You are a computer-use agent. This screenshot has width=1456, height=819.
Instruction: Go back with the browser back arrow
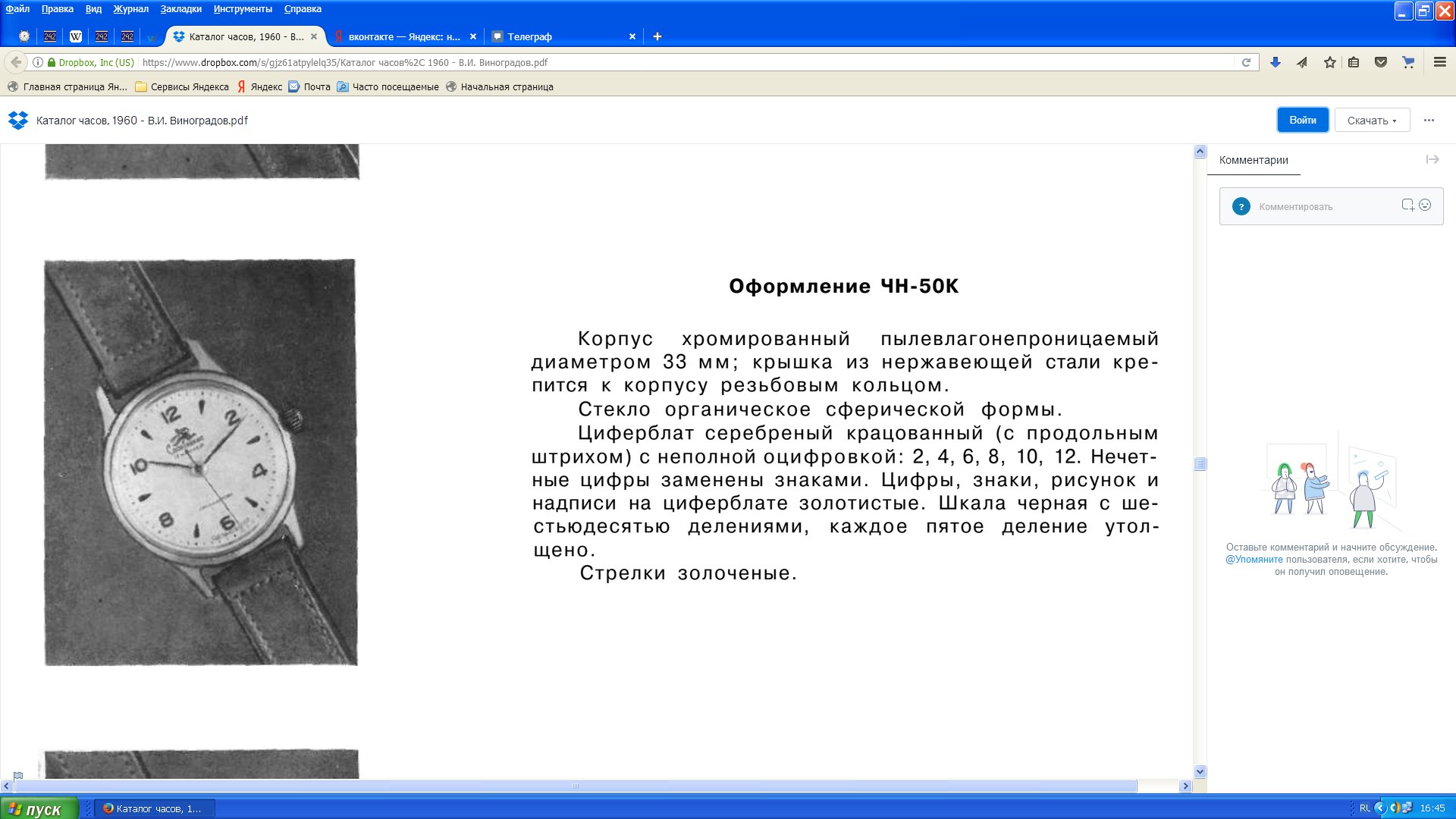coord(16,62)
